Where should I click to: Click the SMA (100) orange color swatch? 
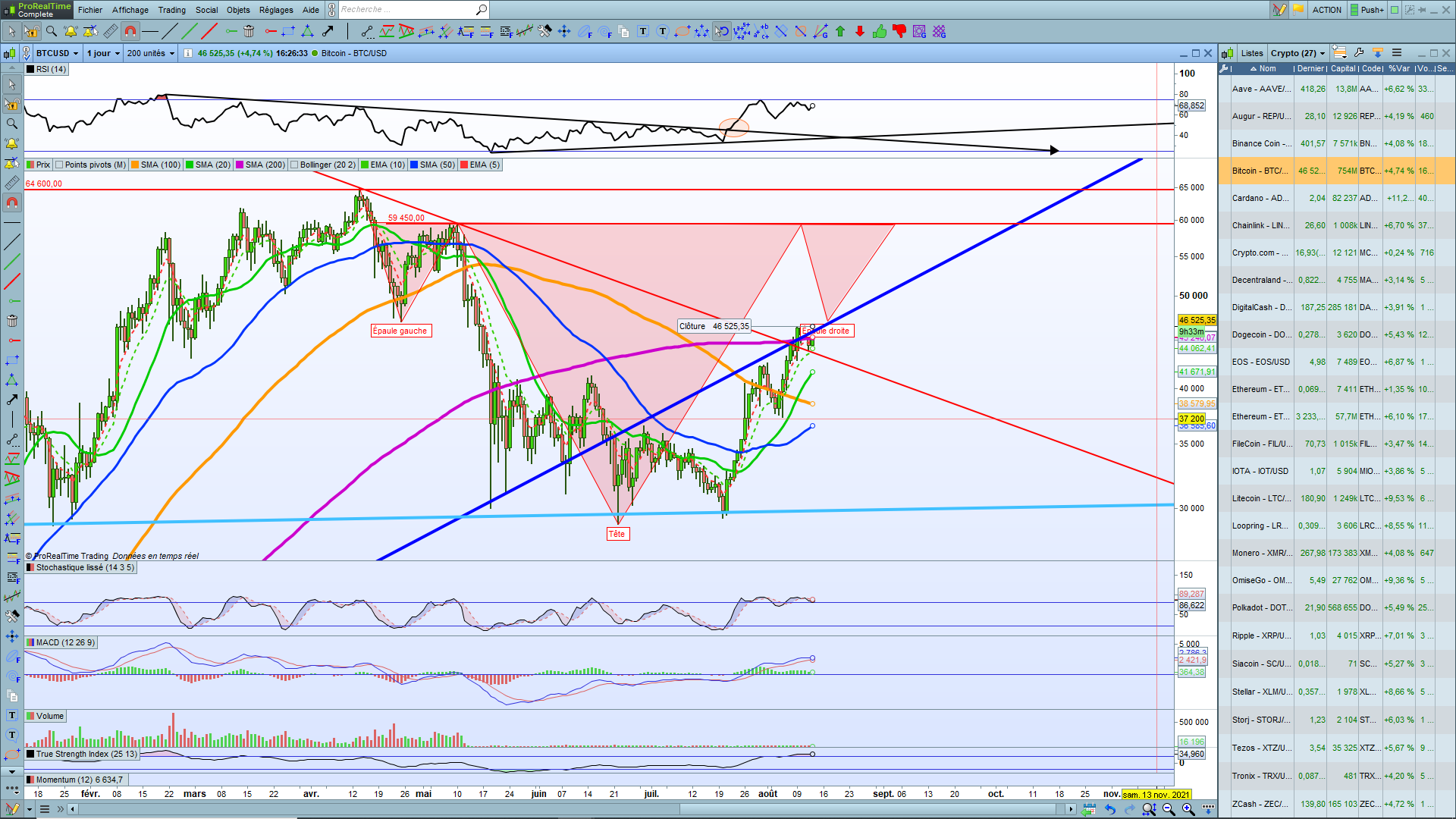(x=135, y=165)
